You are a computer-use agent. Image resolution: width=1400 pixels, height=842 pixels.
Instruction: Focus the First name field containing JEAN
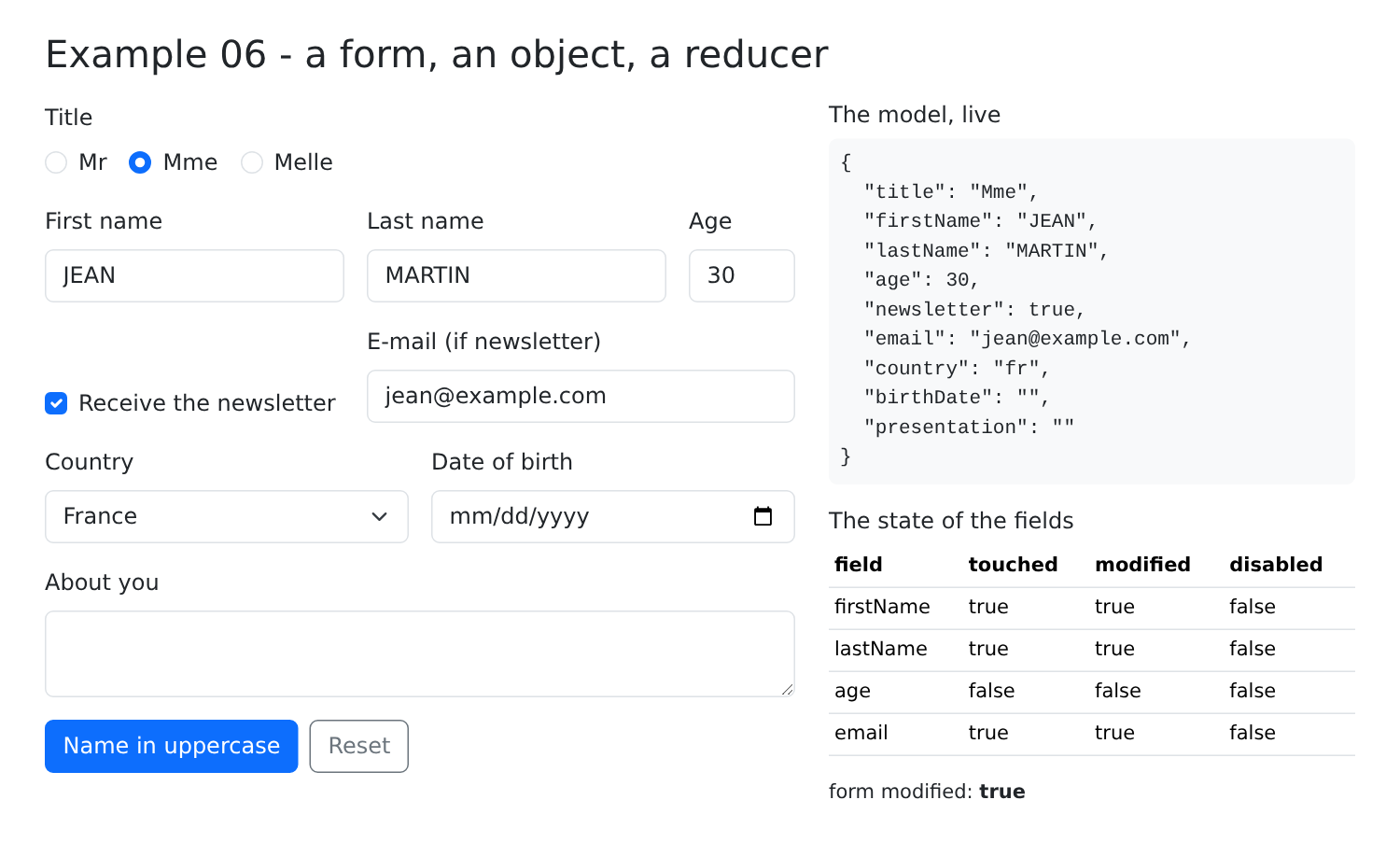click(194, 275)
